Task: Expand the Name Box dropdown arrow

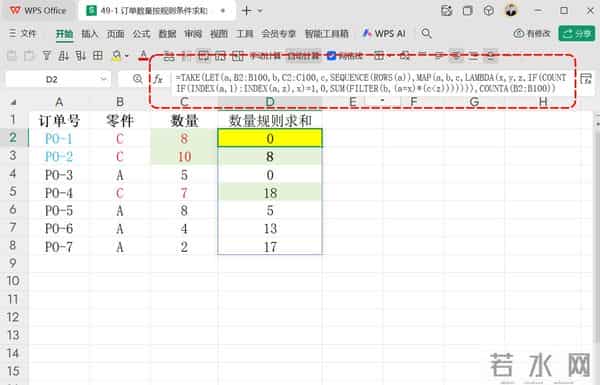Action: point(103,79)
